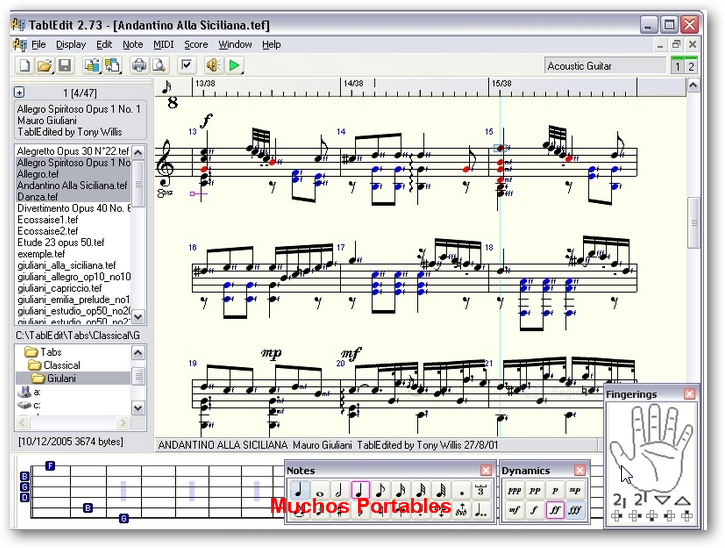The width and height of the screenshot is (725, 548).
Task: Click the 8va octave button in Notes palette
Action: [461, 510]
